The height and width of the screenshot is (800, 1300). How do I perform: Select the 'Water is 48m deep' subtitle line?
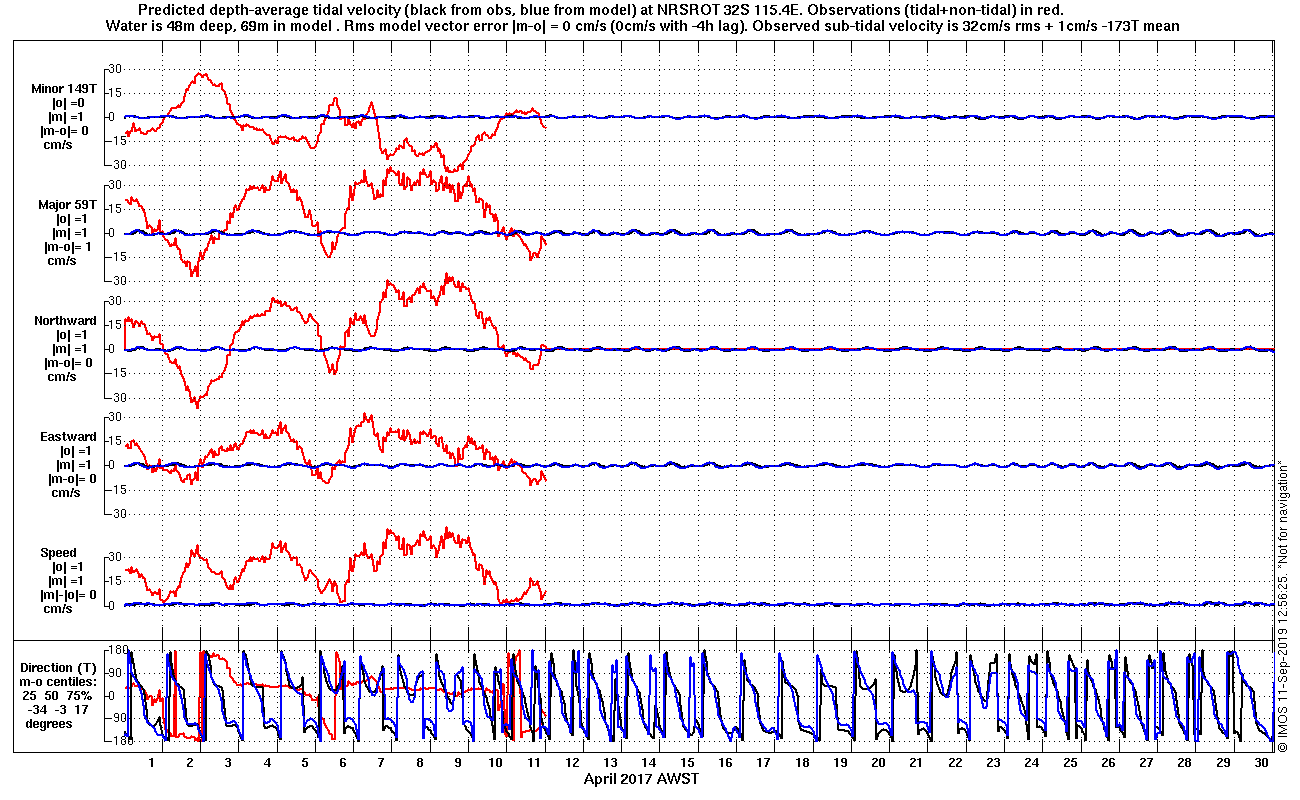[x=643, y=26]
